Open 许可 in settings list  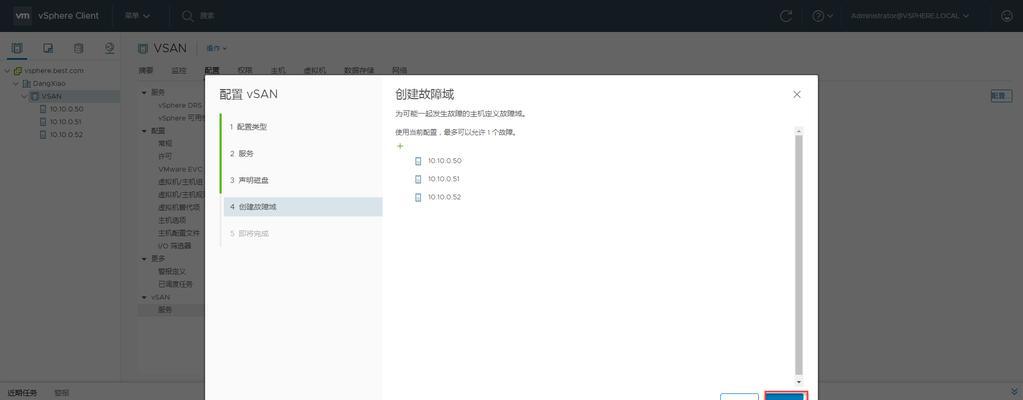pyautogui.click(x=165, y=157)
